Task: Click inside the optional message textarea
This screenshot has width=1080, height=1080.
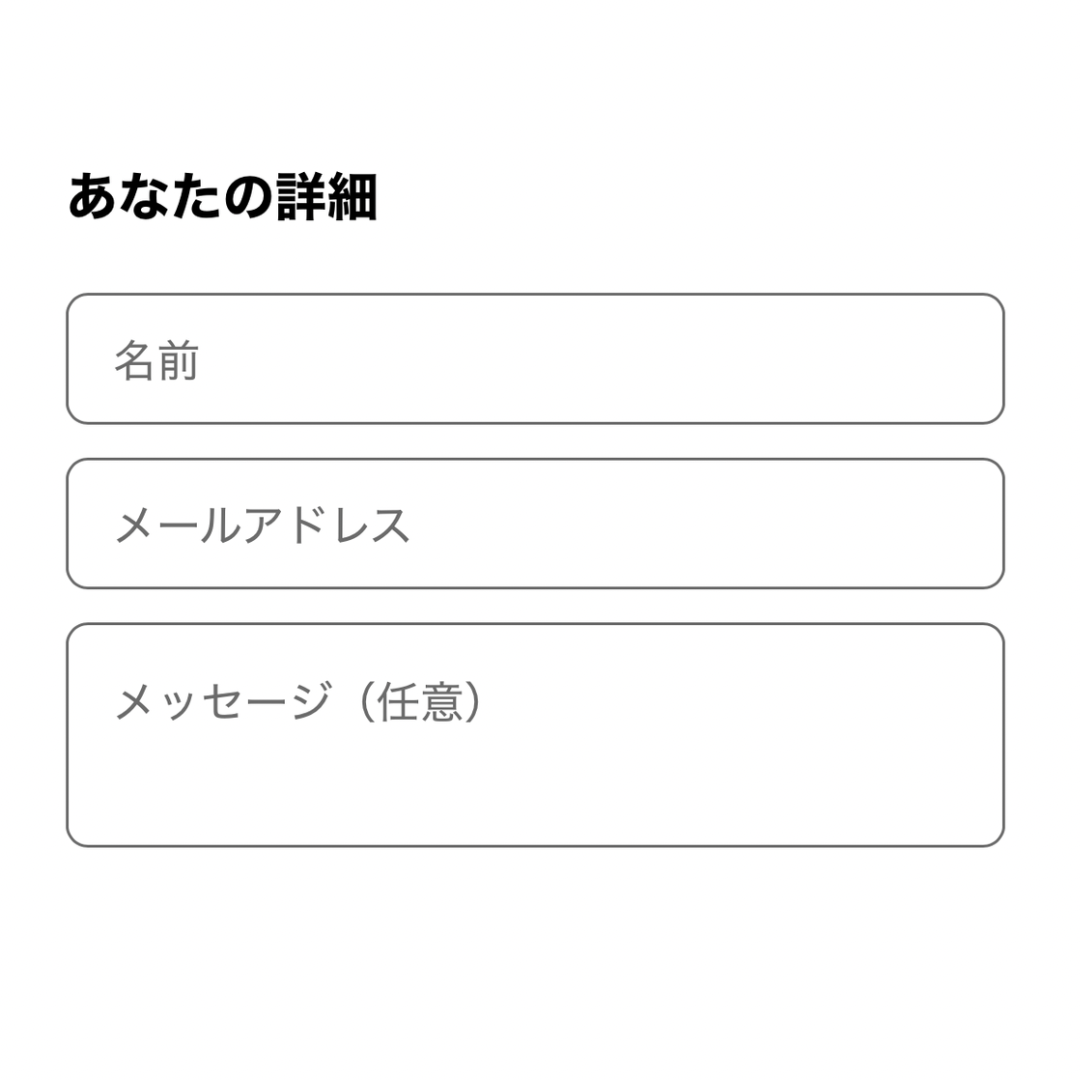Action: pyautogui.click(x=535, y=733)
